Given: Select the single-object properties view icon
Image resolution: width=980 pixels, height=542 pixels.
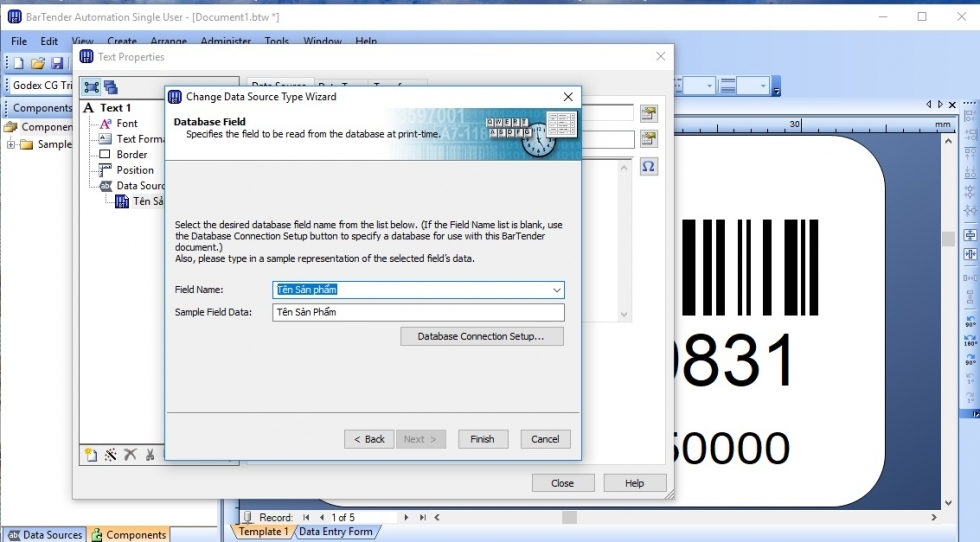Looking at the screenshot, I should point(91,87).
